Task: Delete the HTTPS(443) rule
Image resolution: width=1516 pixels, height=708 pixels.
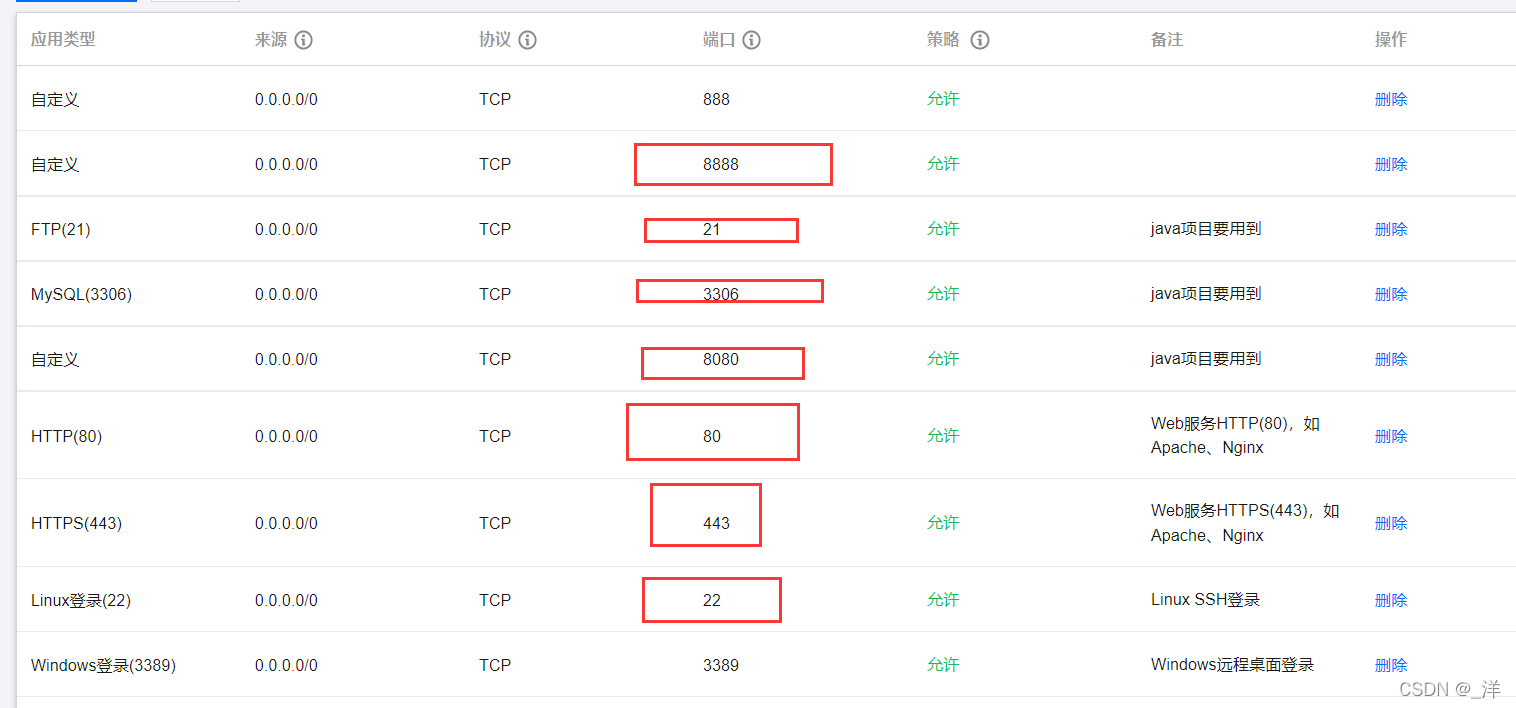Action: [x=1391, y=523]
